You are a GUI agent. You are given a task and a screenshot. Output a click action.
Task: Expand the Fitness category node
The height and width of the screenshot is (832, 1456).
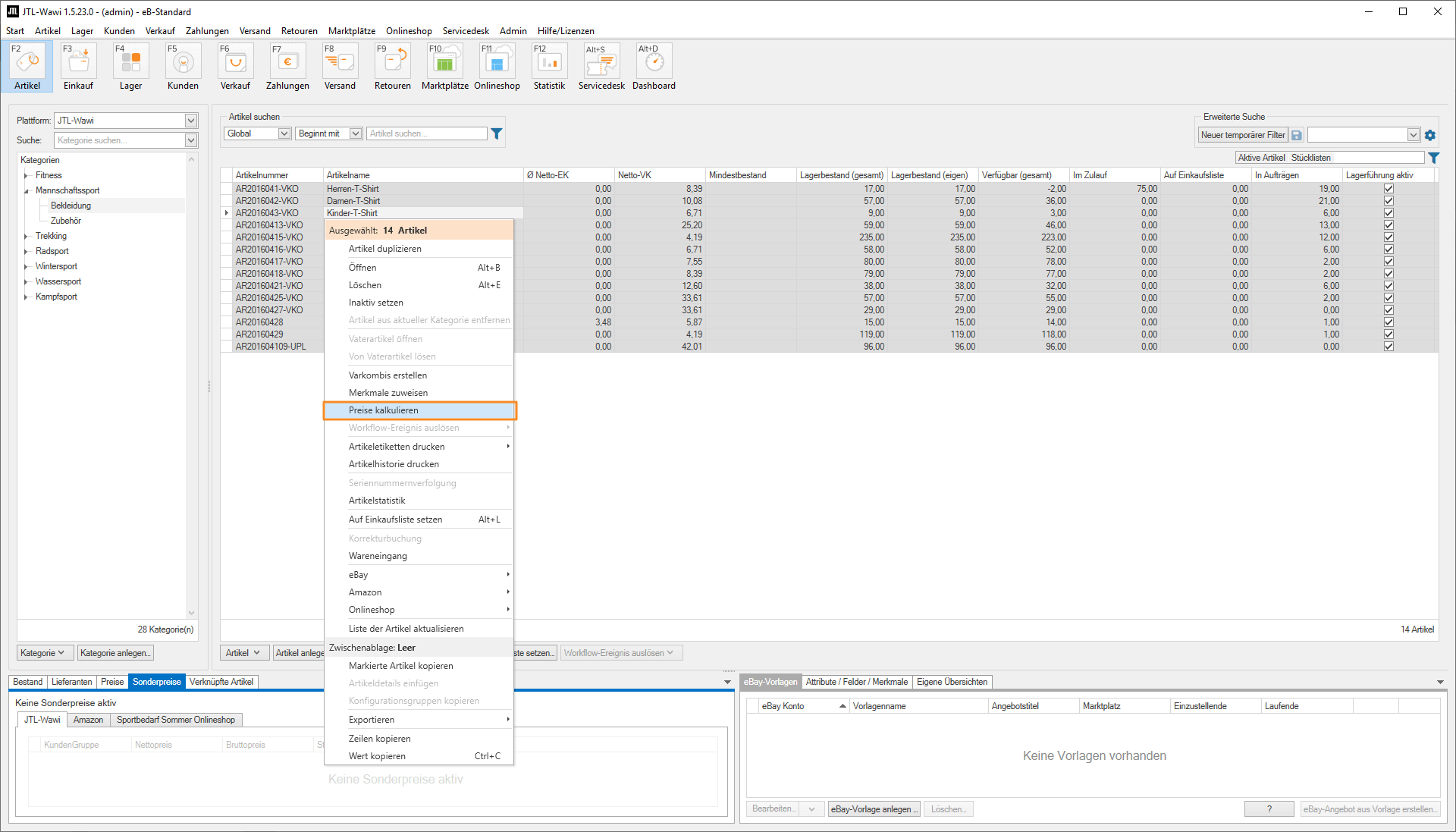pyautogui.click(x=27, y=175)
